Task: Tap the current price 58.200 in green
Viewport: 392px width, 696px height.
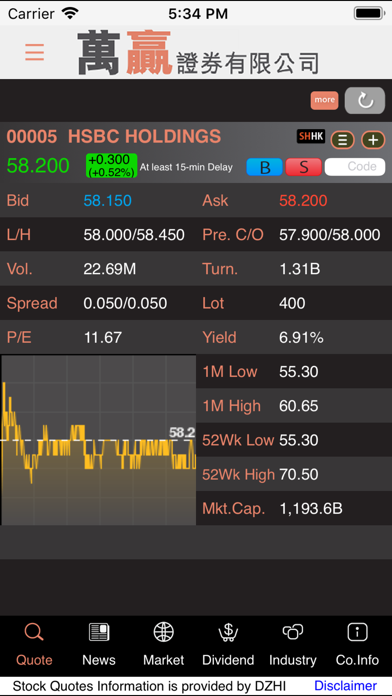Action: click(38, 166)
